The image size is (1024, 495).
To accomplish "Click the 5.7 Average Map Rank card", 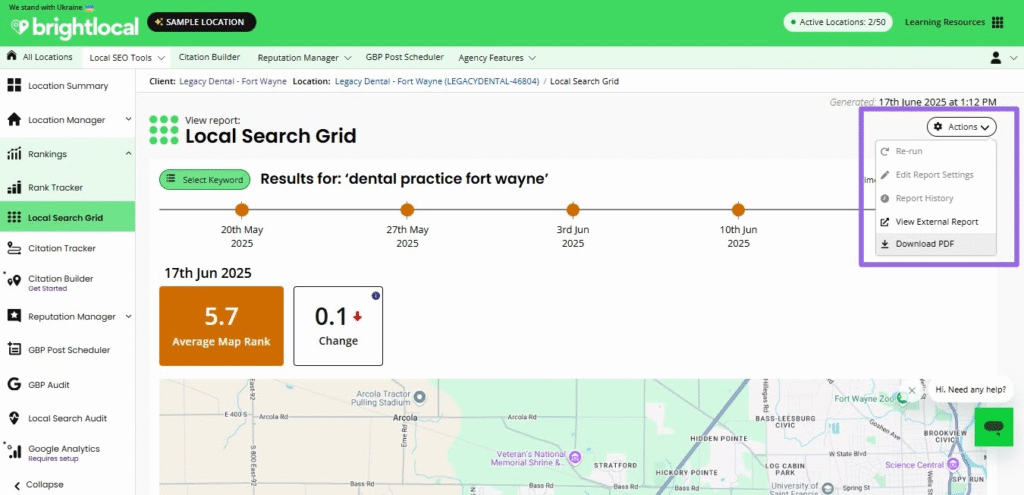I will (221, 326).
